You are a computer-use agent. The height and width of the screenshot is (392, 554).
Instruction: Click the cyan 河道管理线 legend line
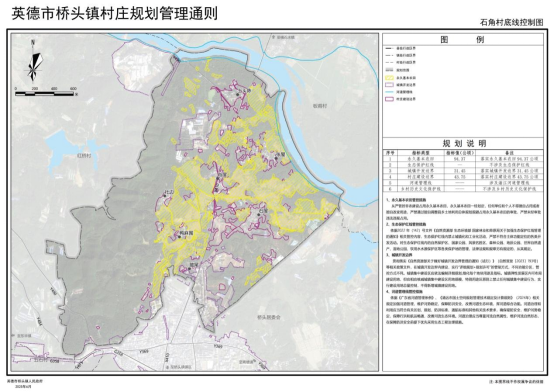click(389, 92)
